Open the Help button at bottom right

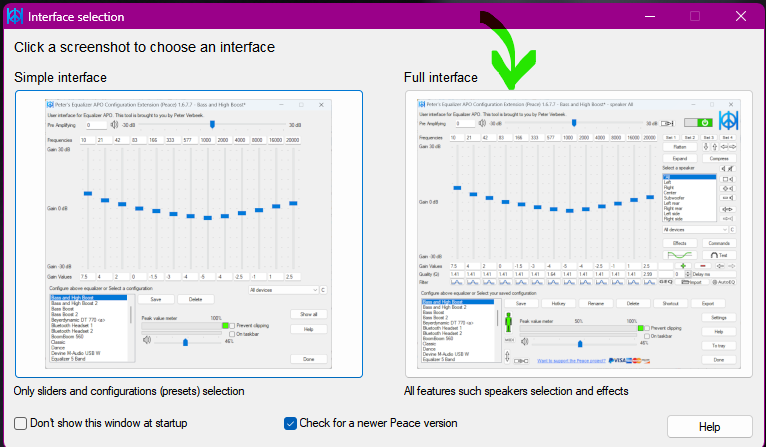coord(709,427)
